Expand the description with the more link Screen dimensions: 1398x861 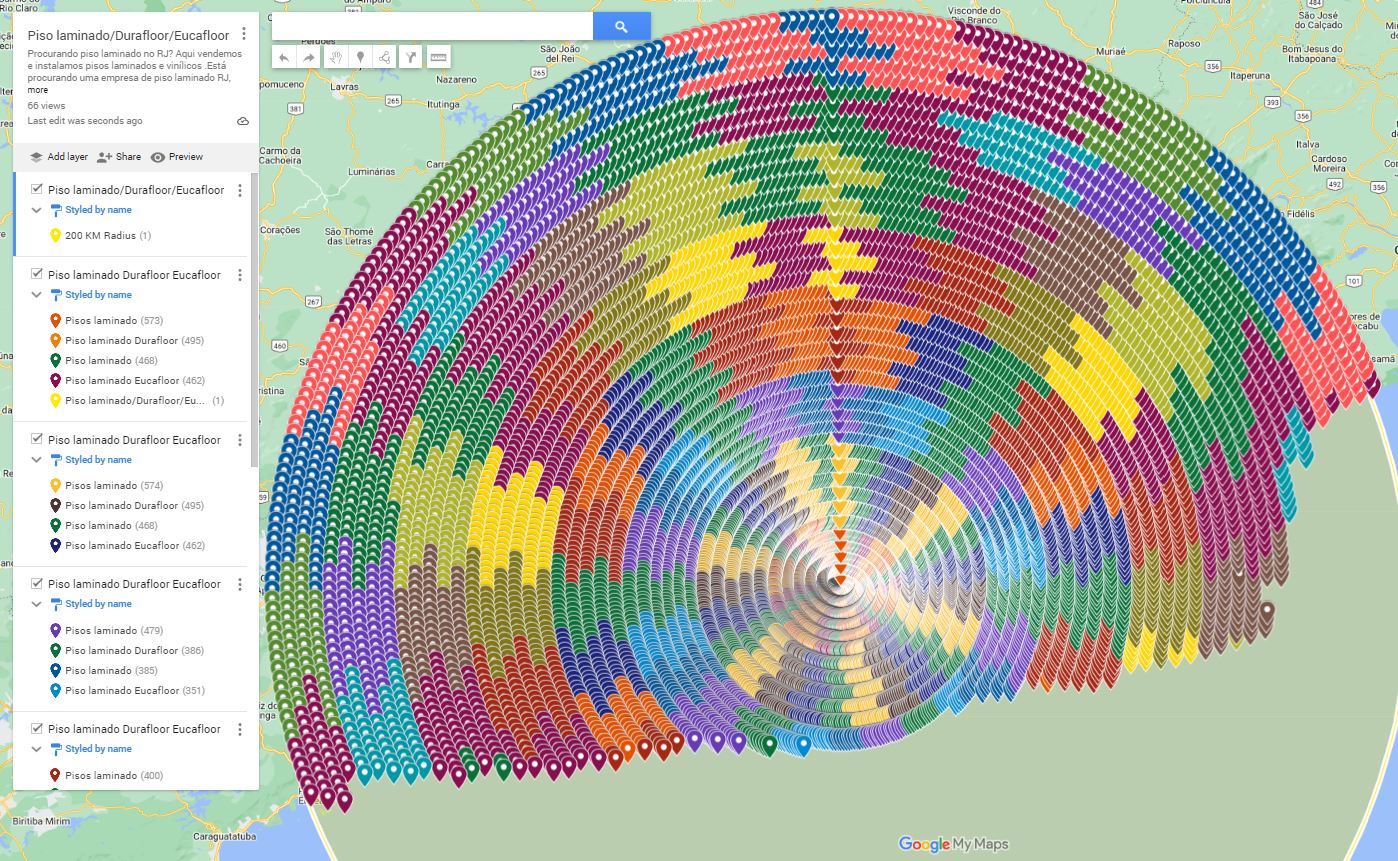tap(38, 90)
